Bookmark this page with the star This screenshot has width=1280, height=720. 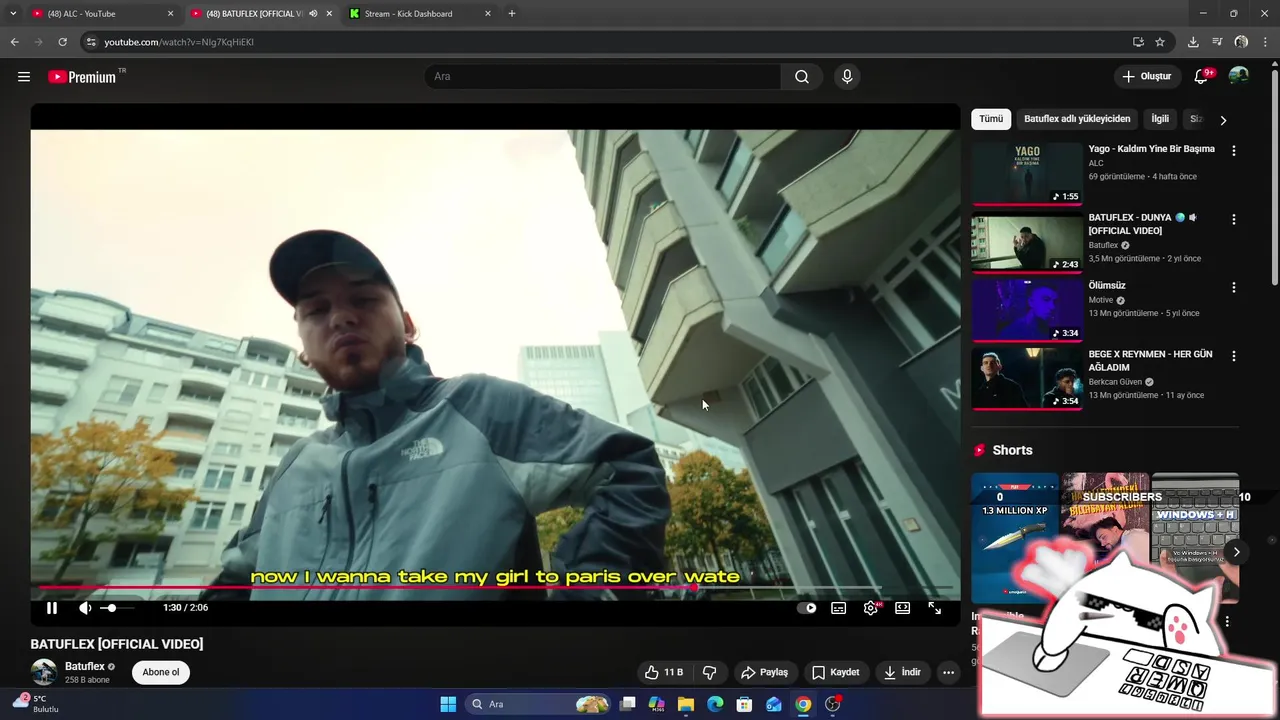[x=1160, y=42]
